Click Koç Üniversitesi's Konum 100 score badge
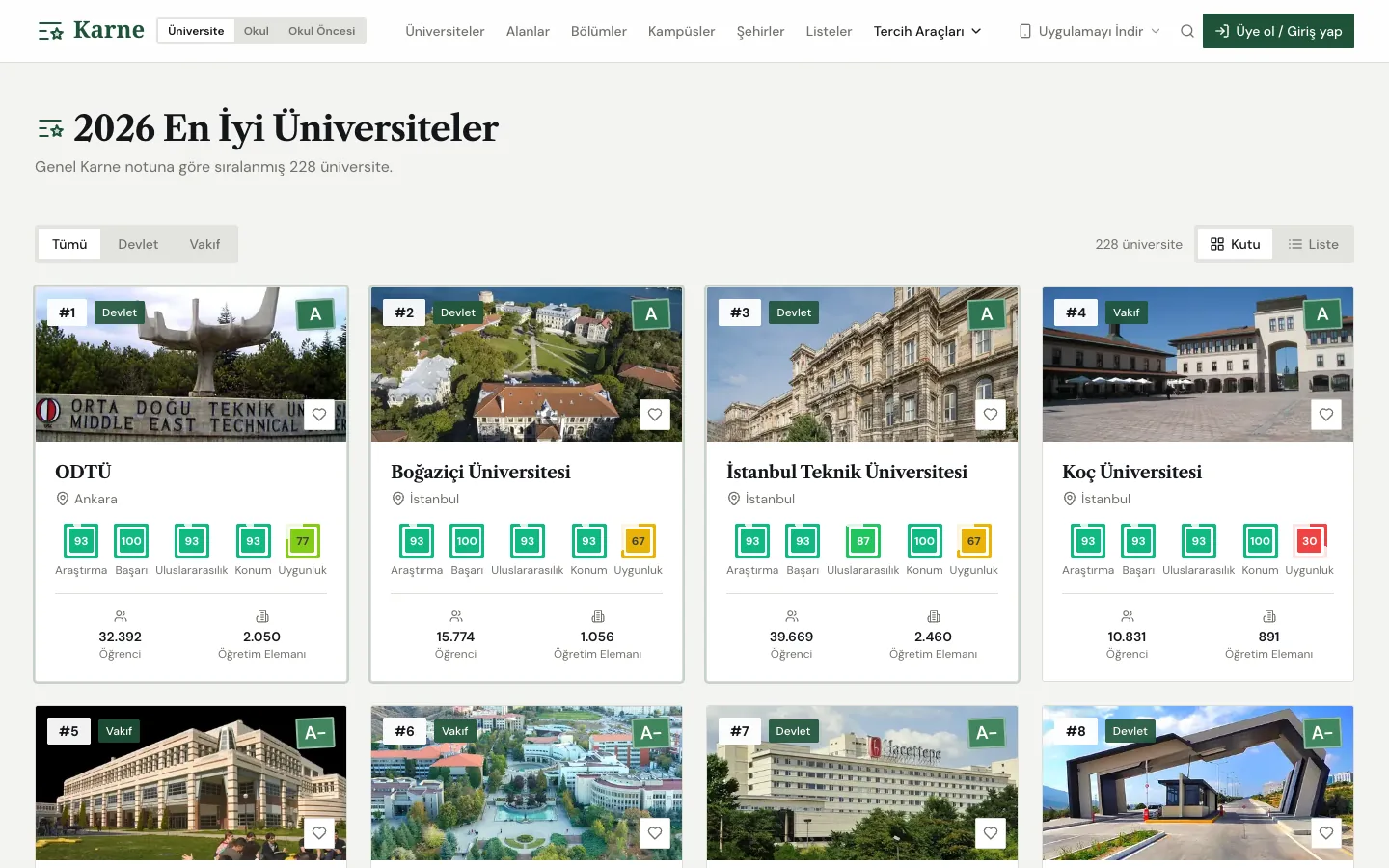Viewport: 1389px width, 868px height. [1260, 541]
